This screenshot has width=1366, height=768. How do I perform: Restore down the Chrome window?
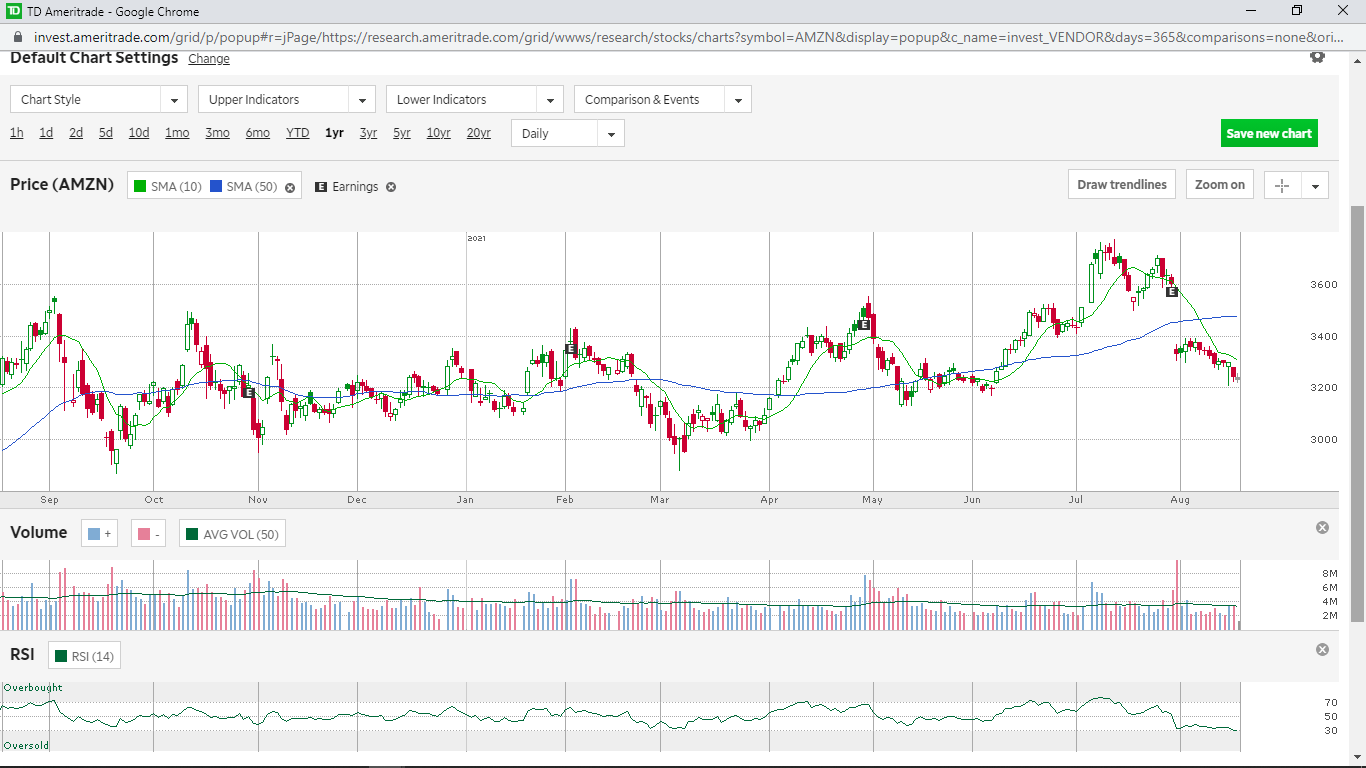1297,11
